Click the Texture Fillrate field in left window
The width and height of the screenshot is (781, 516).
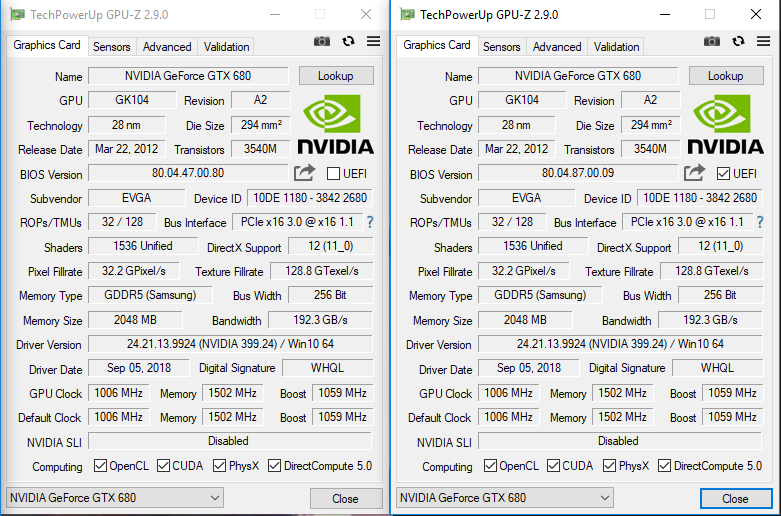point(322,271)
